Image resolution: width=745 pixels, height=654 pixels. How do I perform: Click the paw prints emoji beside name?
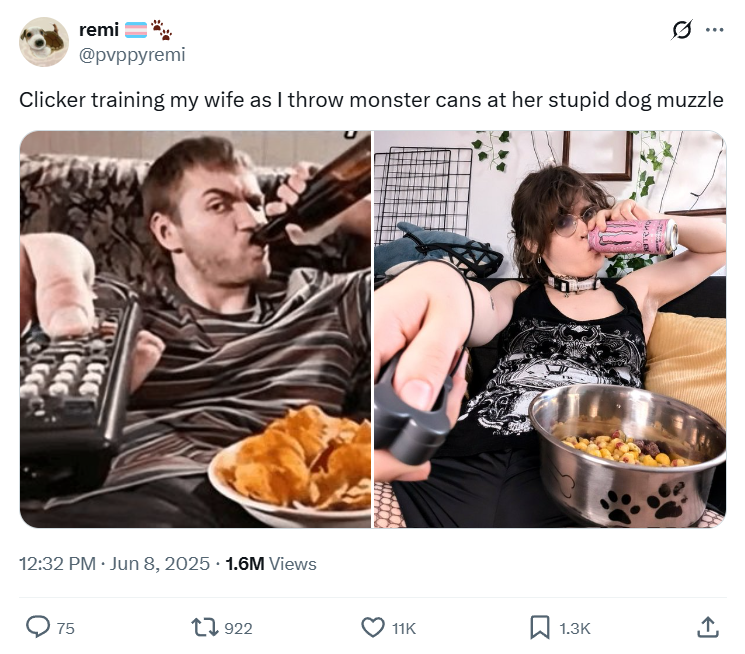(x=162, y=29)
